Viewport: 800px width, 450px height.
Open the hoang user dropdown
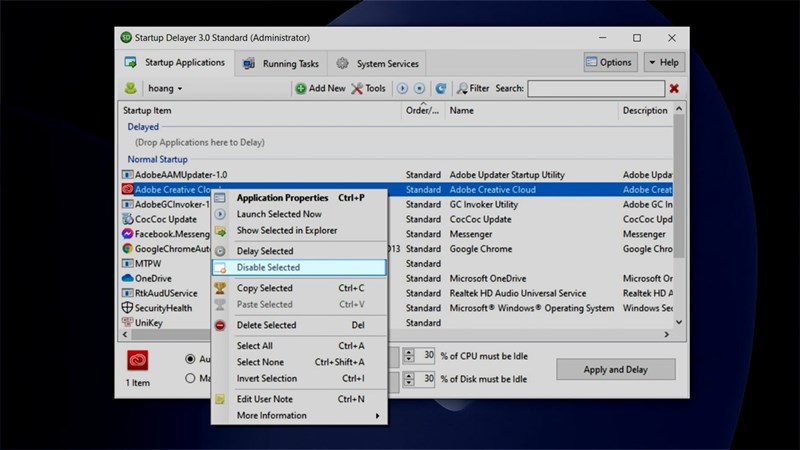165,88
